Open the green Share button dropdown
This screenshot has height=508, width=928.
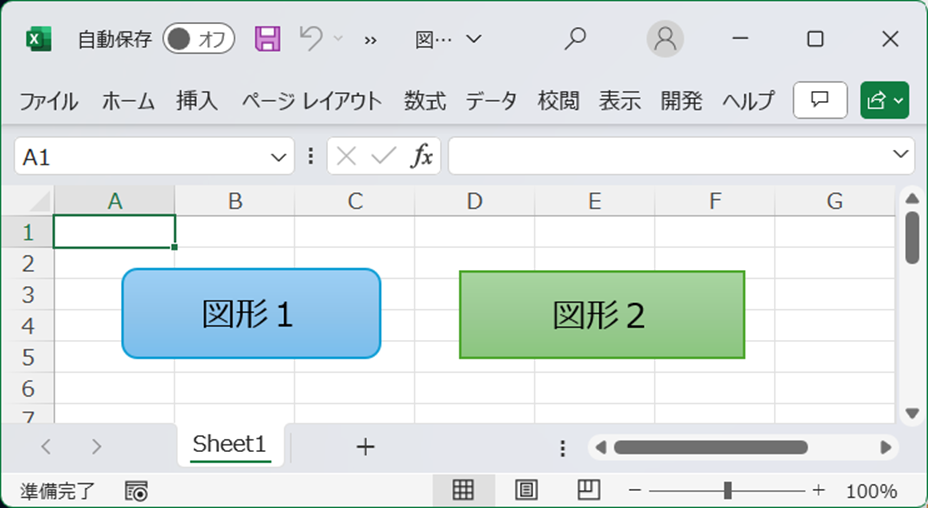(884, 100)
